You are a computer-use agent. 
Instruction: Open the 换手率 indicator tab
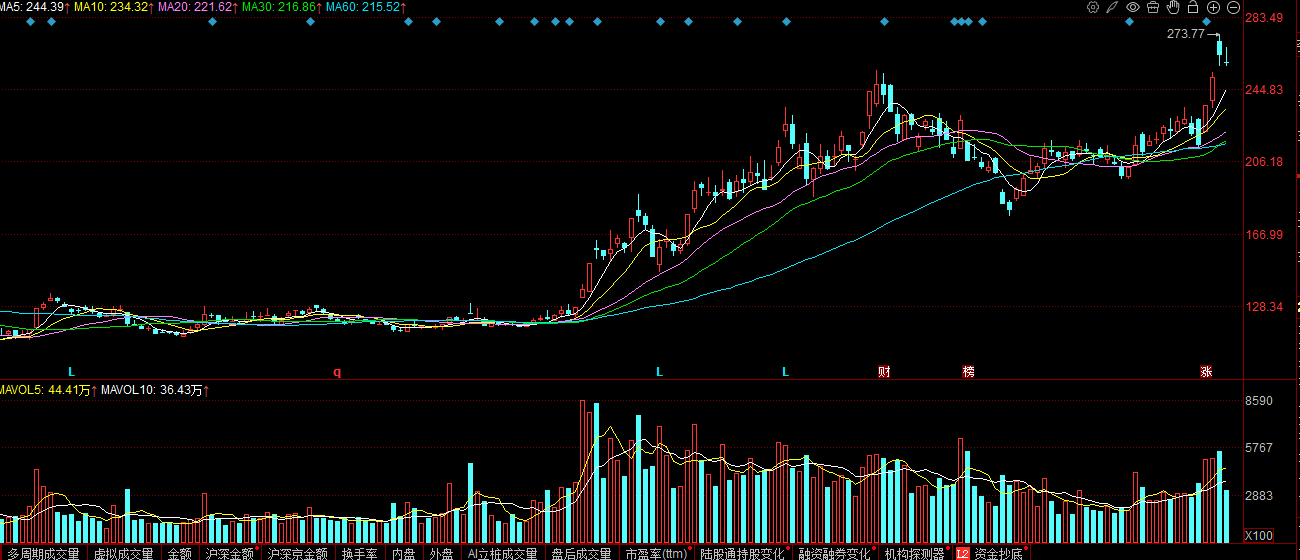[x=360, y=553]
